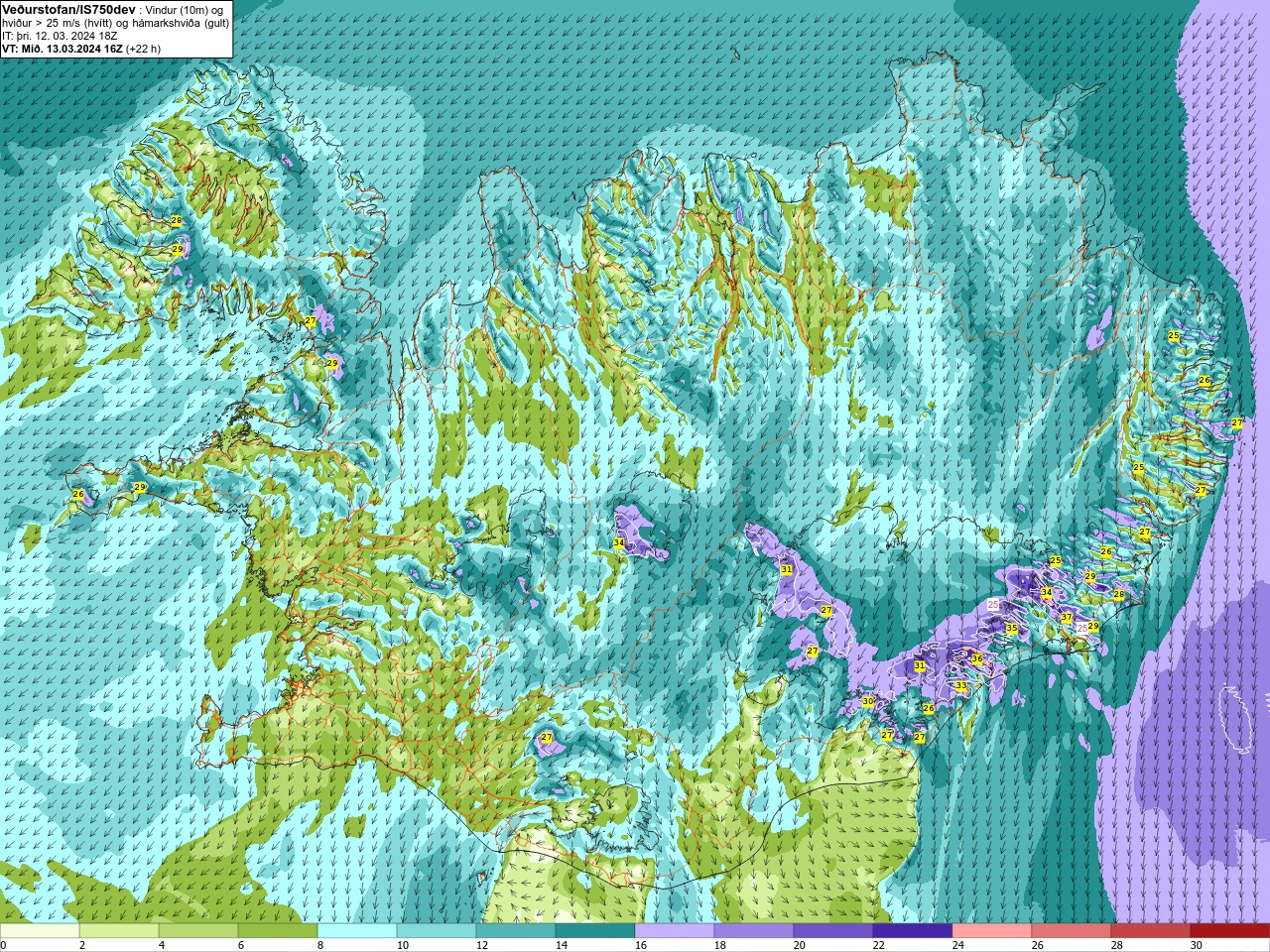Viewport: 1270px width, 952px height.
Task: Pick the teal 12–14 m/s legend swatch
Action: coord(516,931)
